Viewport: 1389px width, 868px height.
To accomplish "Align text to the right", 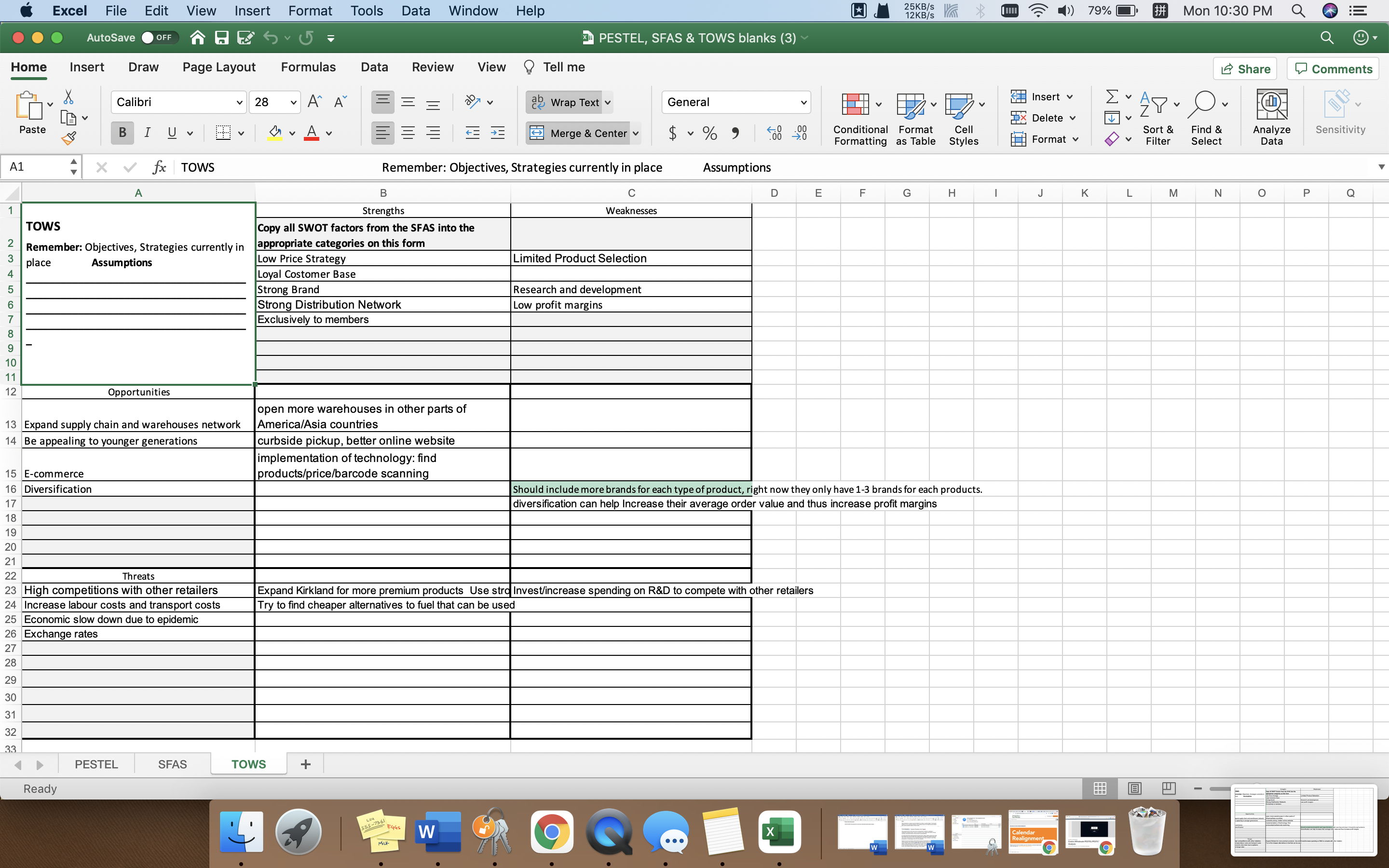I will pyautogui.click(x=433, y=133).
